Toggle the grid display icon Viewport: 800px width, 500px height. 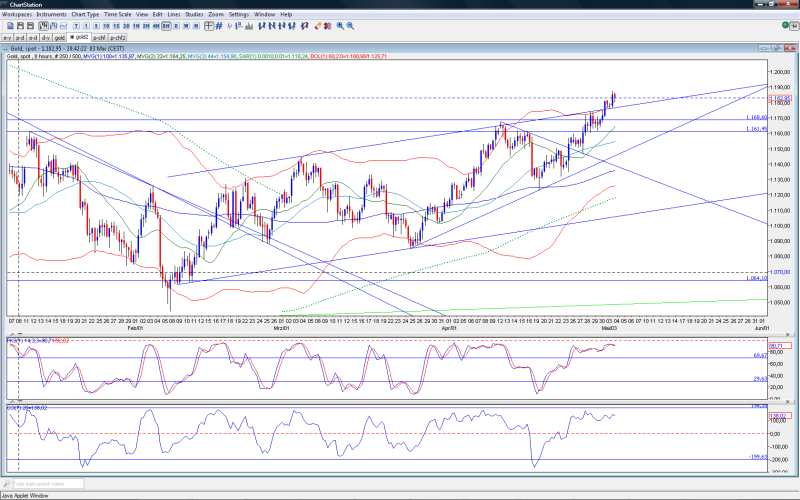(x=219, y=26)
